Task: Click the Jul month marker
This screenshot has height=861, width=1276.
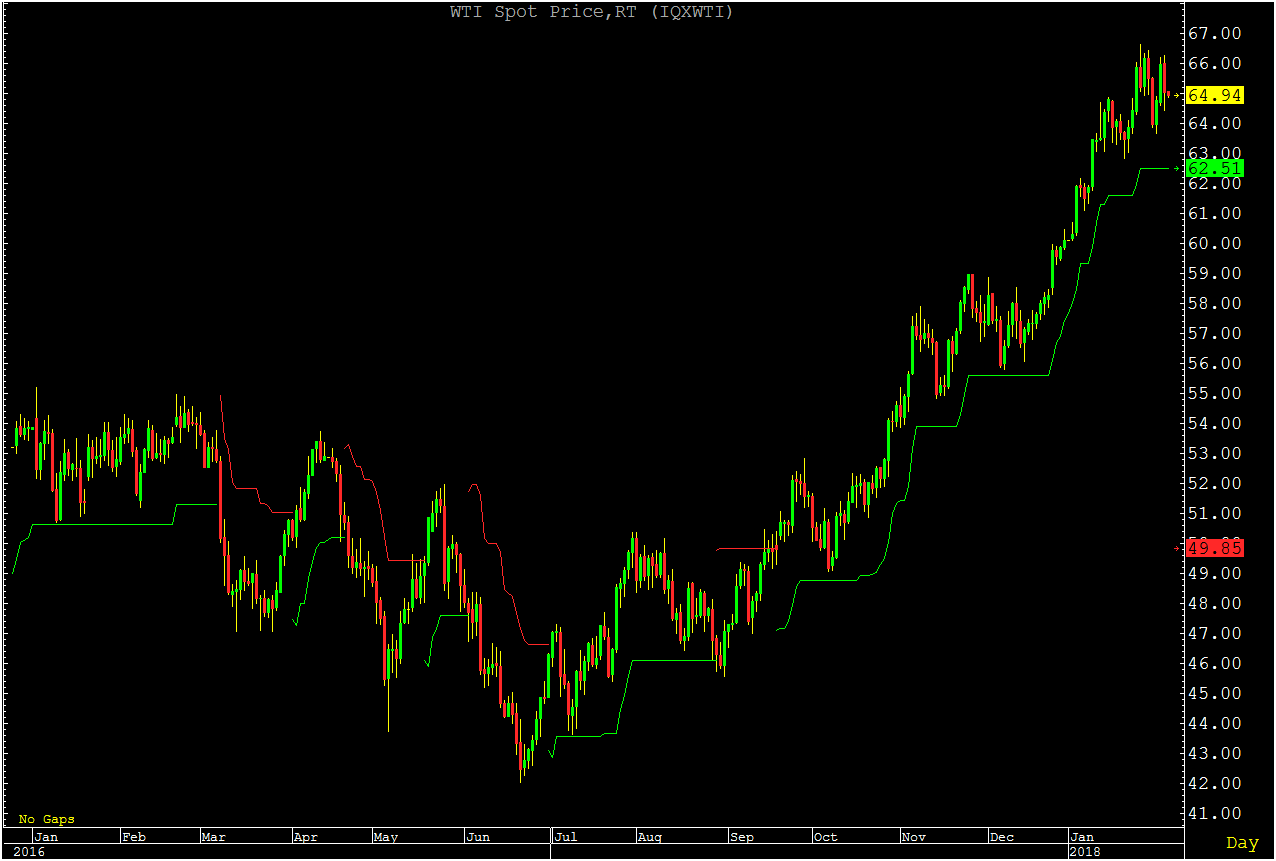Action: click(x=565, y=837)
